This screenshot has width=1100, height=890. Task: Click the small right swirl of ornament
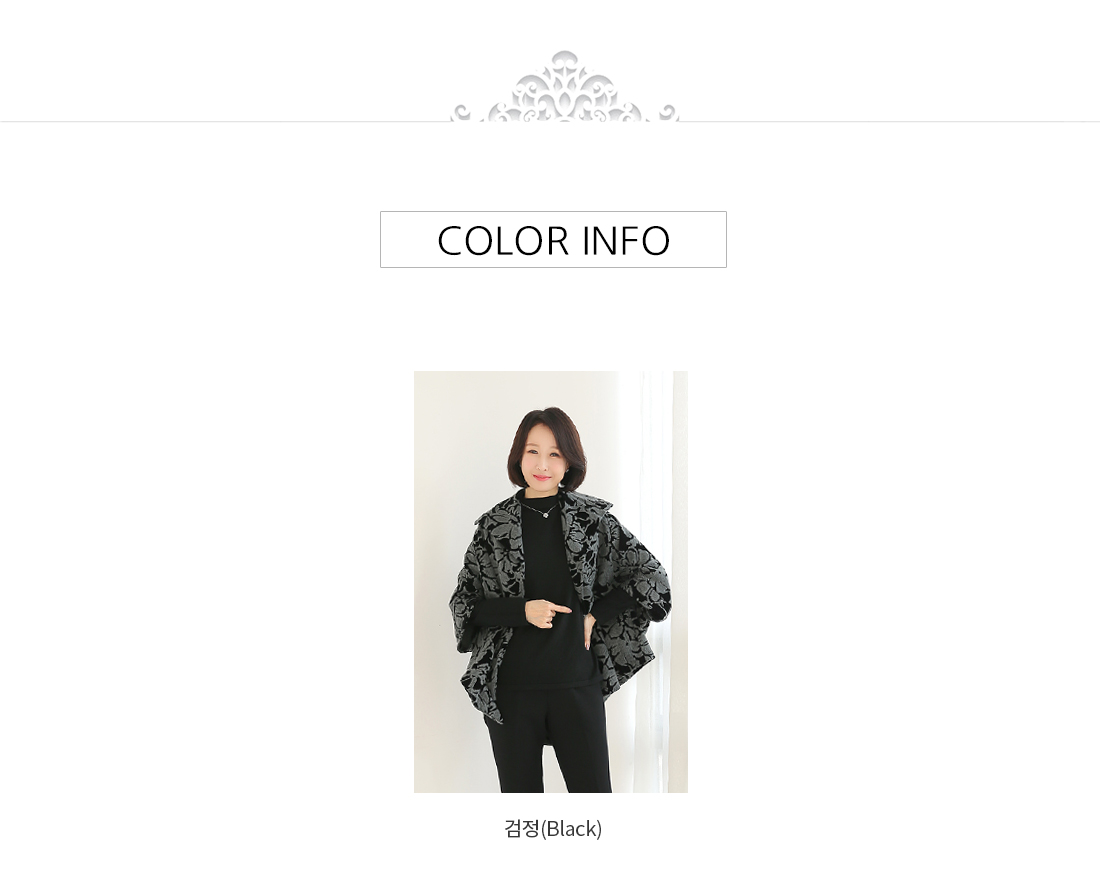click(x=669, y=112)
